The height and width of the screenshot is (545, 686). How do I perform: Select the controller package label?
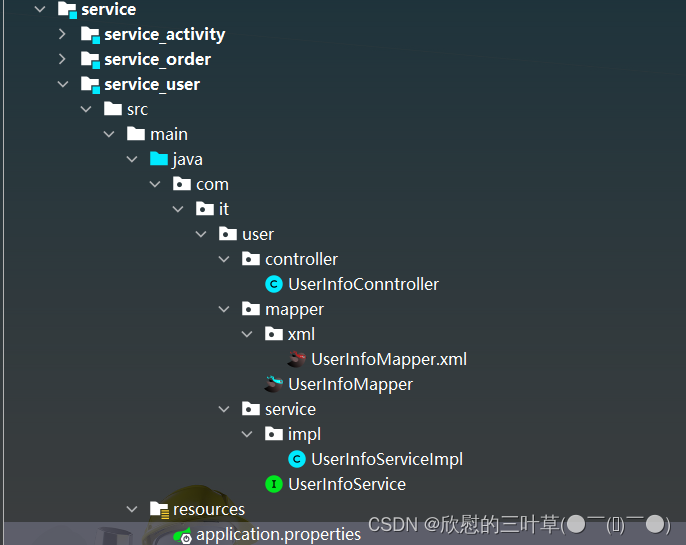point(301,259)
